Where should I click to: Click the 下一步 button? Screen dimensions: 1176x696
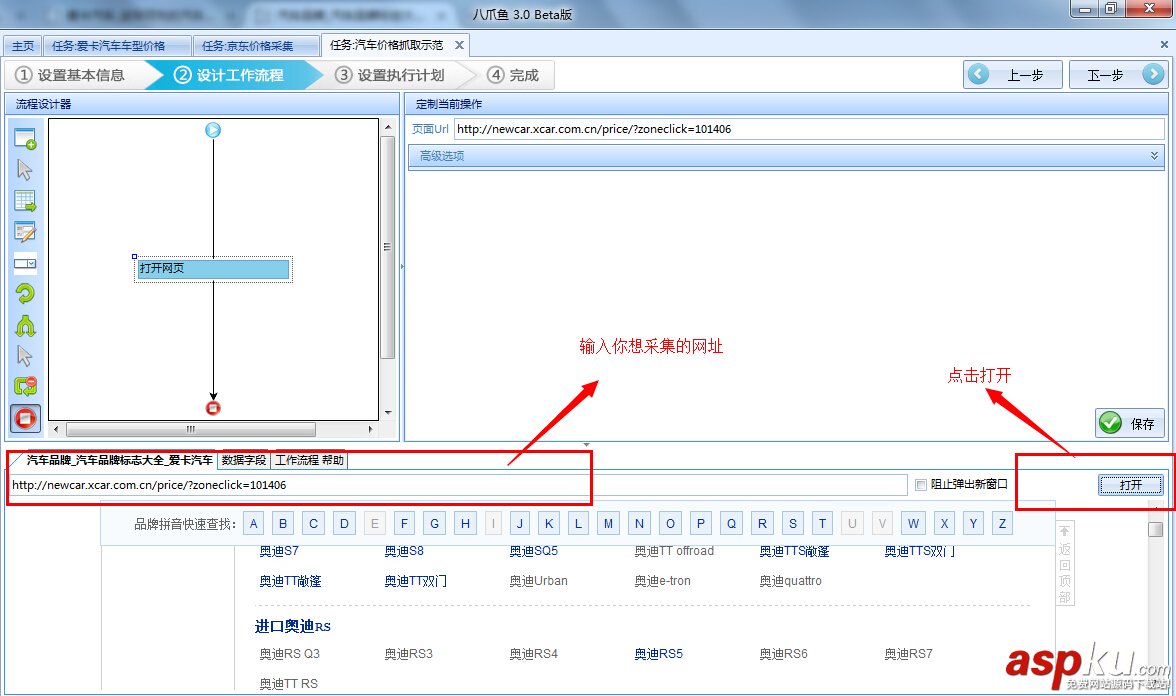point(1118,74)
